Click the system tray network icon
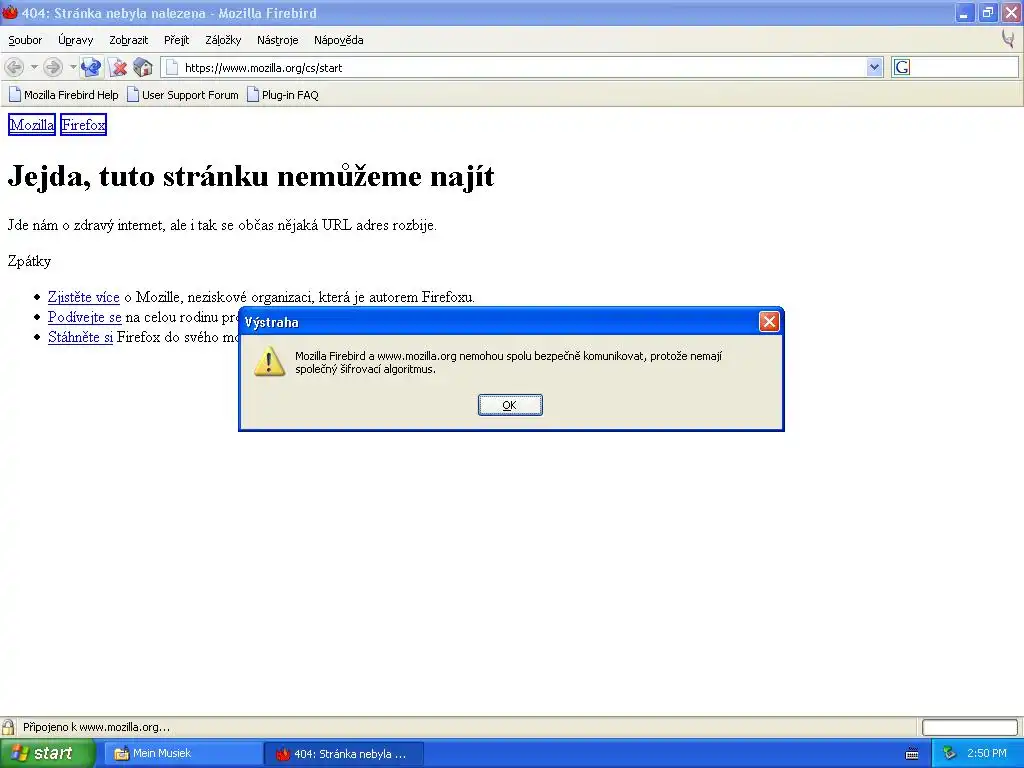Screen dimensions: 1024x768 point(949,753)
